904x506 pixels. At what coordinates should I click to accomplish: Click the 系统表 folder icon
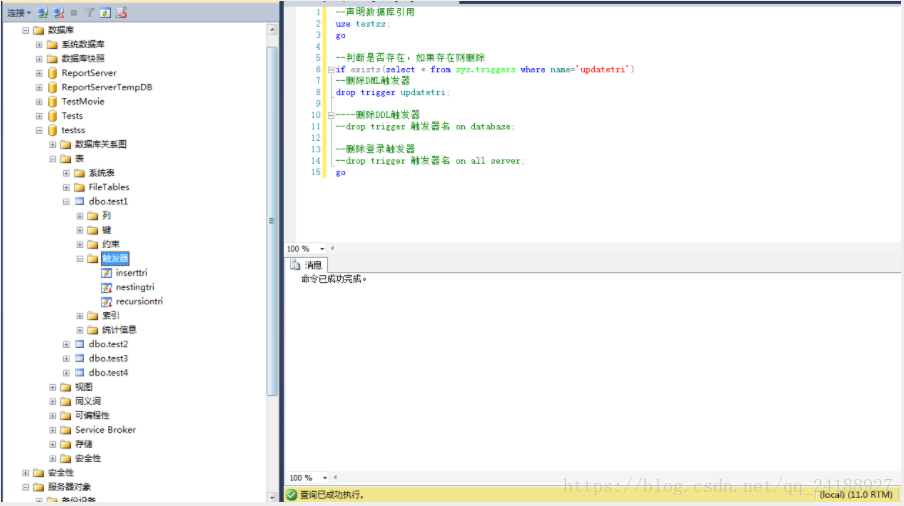80,173
